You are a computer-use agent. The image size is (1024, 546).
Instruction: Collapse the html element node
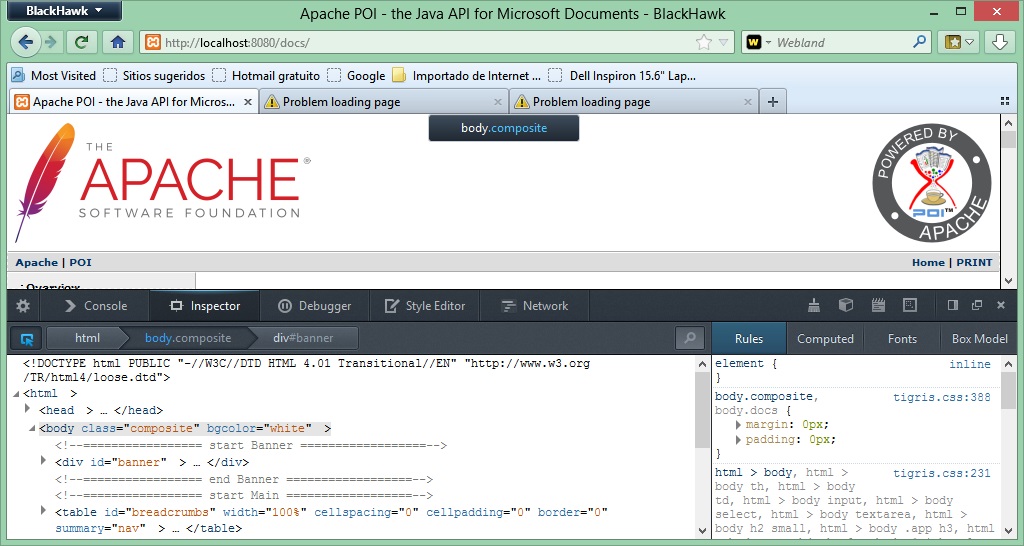(x=16, y=394)
